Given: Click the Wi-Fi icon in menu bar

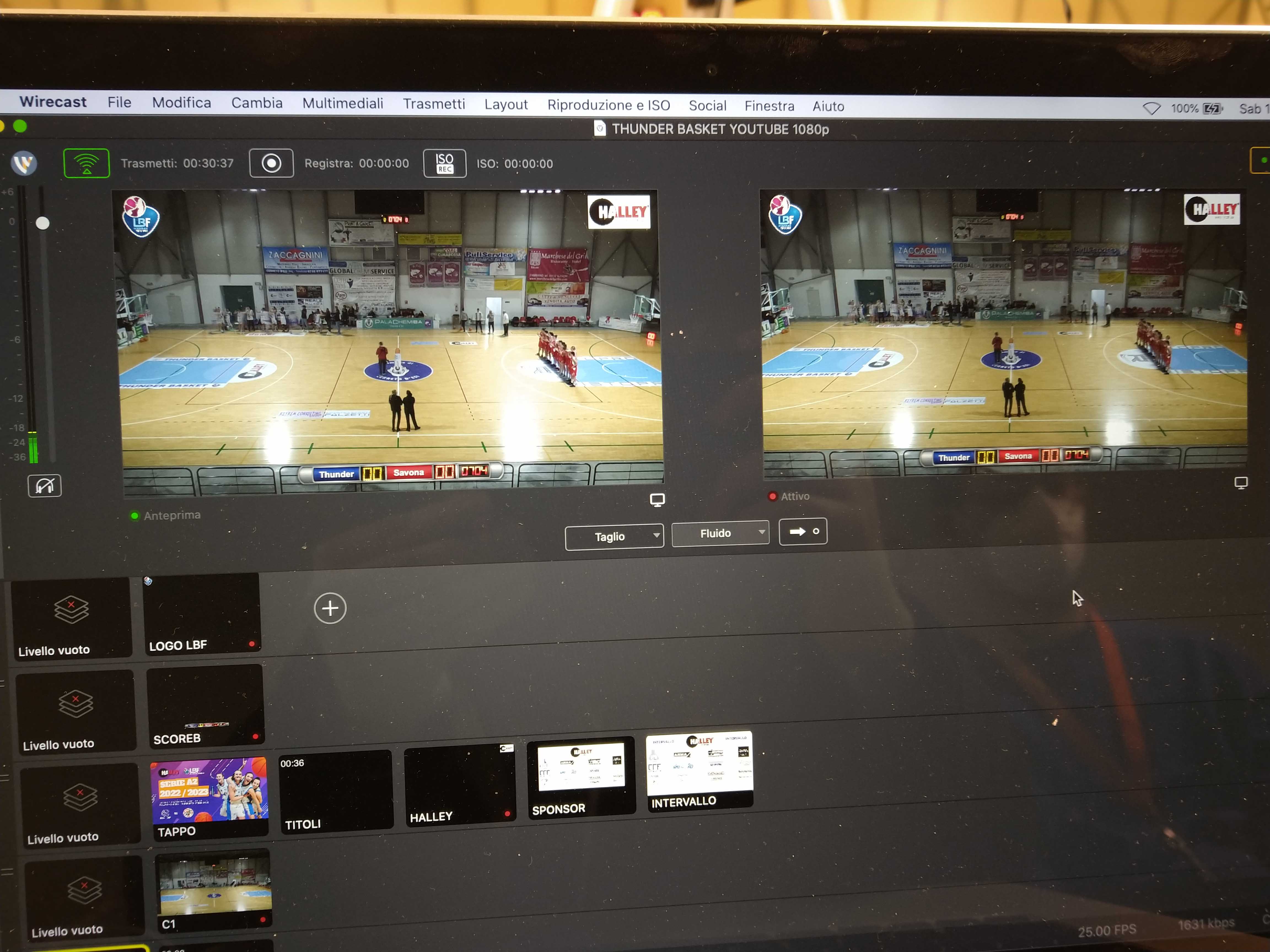Looking at the screenshot, I should [1152, 109].
